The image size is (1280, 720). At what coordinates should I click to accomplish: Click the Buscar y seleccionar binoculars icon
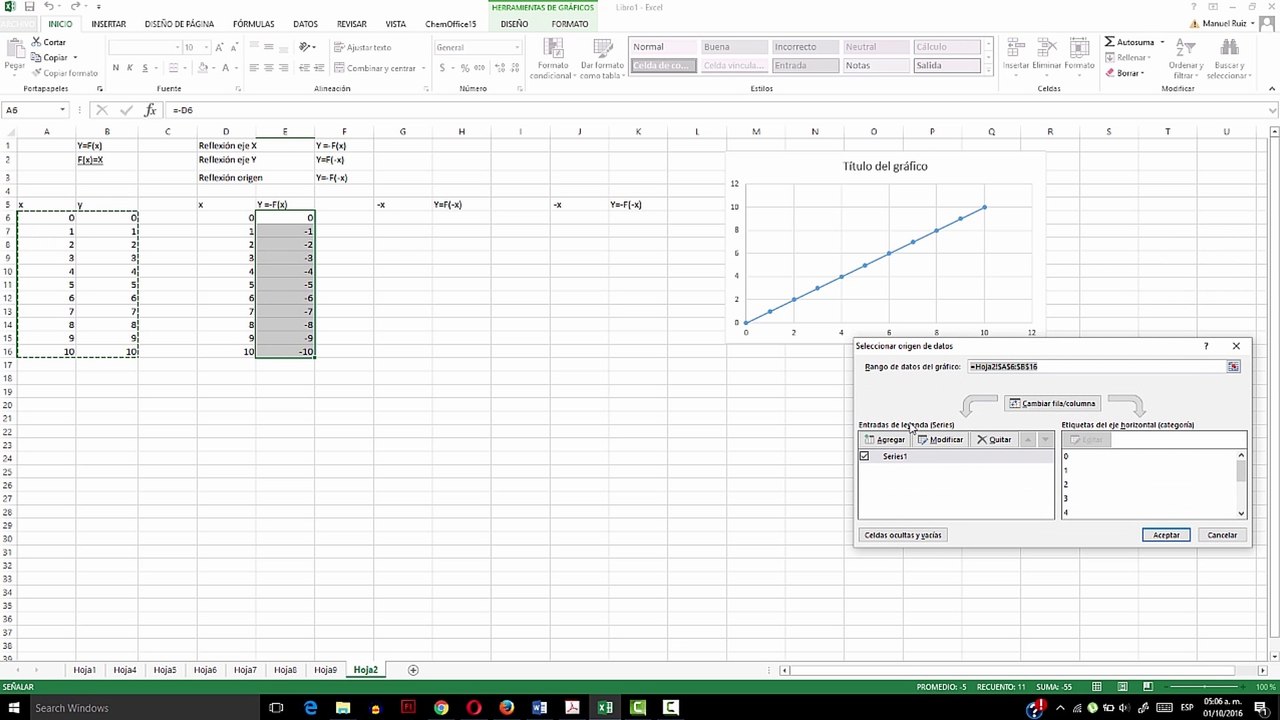tap(1227, 48)
